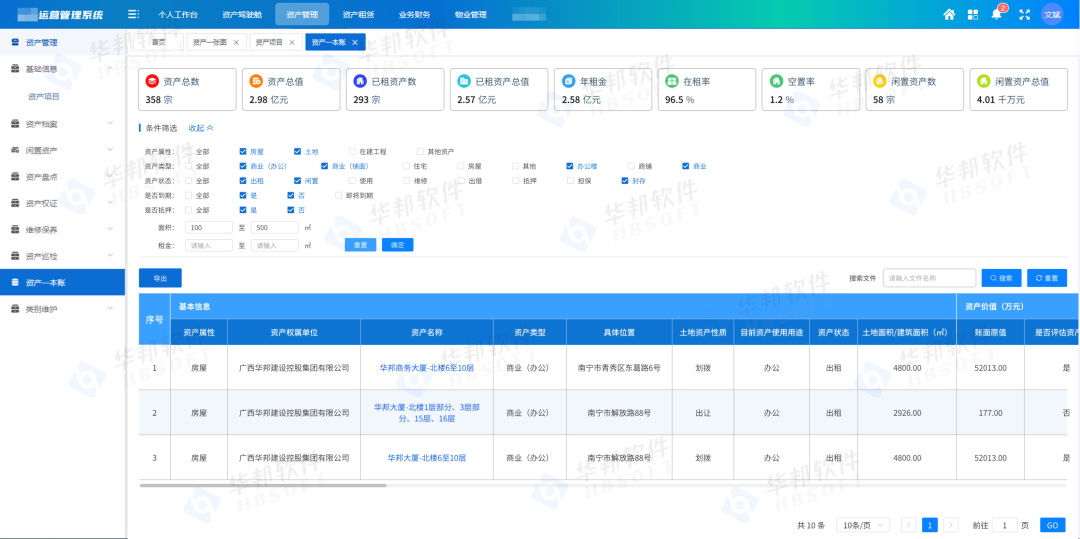The width and height of the screenshot is (1080, 539).
Task: Click the 导出 export button
Action: 160,278
